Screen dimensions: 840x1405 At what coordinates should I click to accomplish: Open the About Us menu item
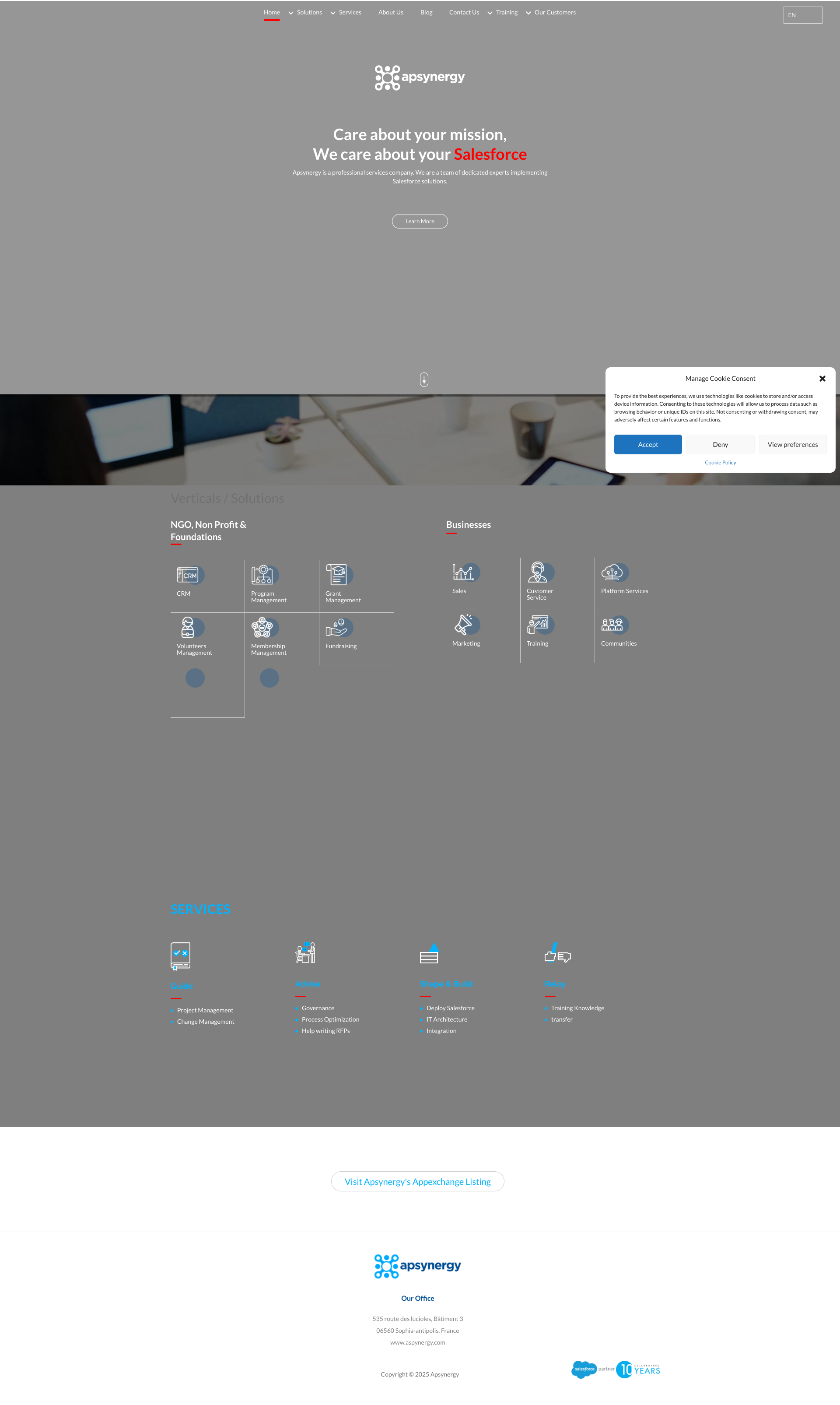[391, 12]
